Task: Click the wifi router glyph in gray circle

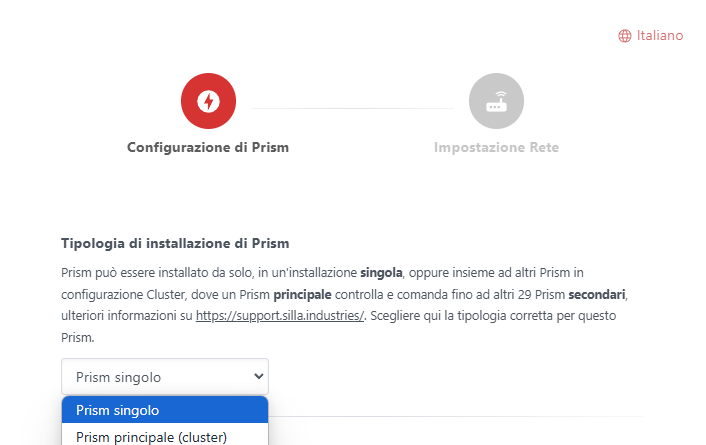Action: click(496, 101)
